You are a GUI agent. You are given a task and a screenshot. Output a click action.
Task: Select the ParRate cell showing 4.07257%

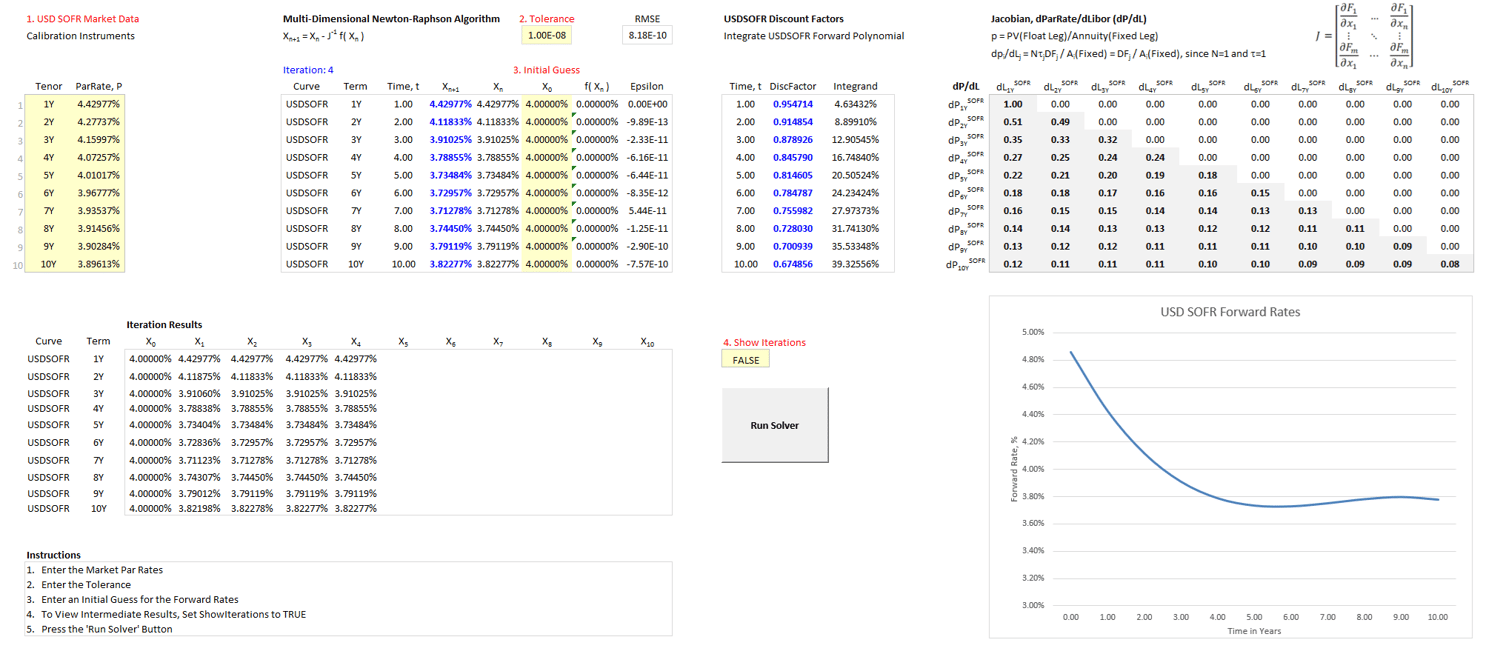click(98, 158)
